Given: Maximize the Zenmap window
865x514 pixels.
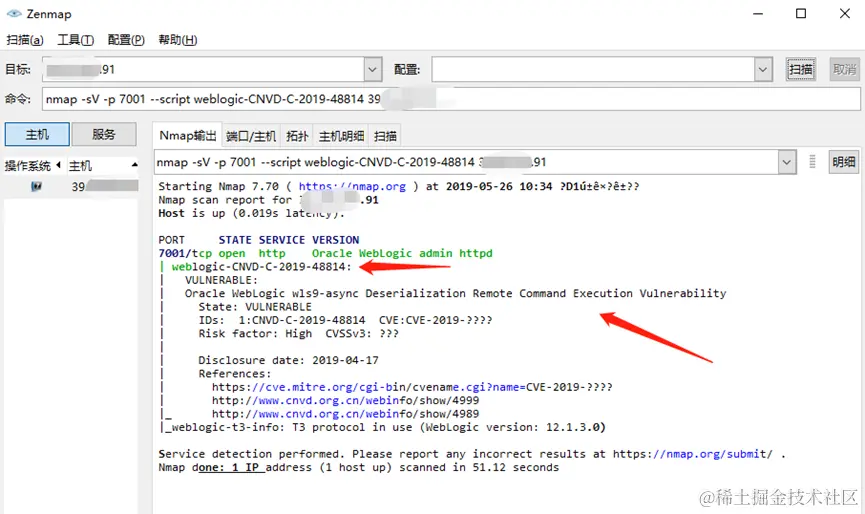Looking at the screenshot, I should 801,14.
